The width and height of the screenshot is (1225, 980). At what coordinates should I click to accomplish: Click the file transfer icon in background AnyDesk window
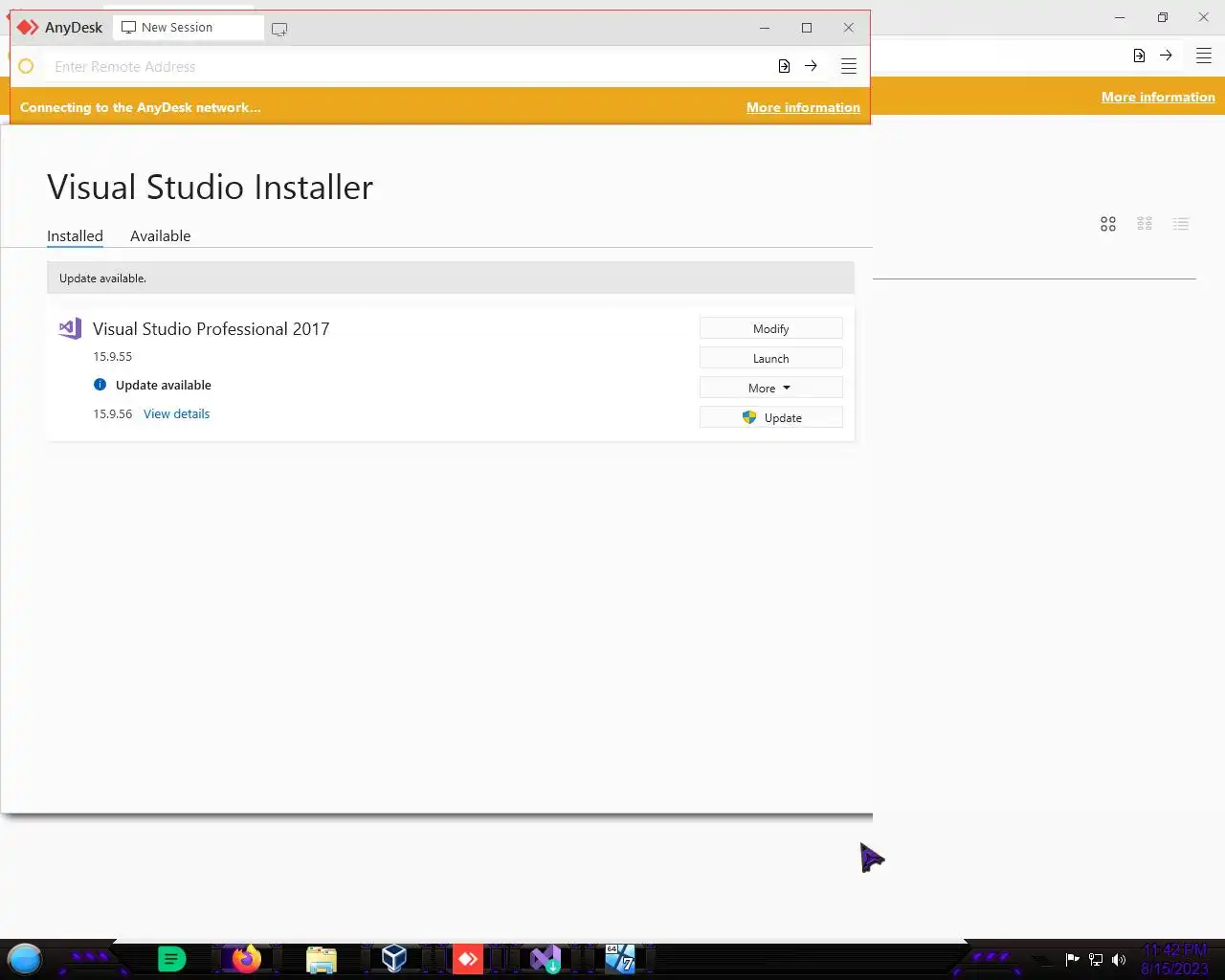[x=1139, y=56]
